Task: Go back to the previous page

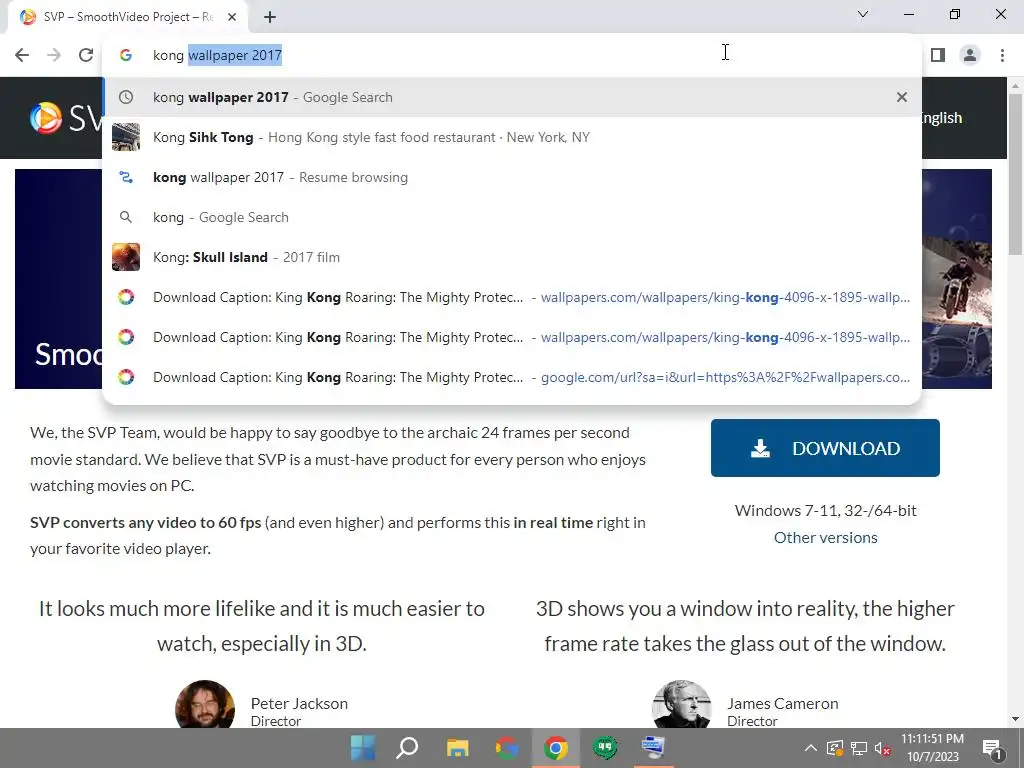Action: pos(22,55)
